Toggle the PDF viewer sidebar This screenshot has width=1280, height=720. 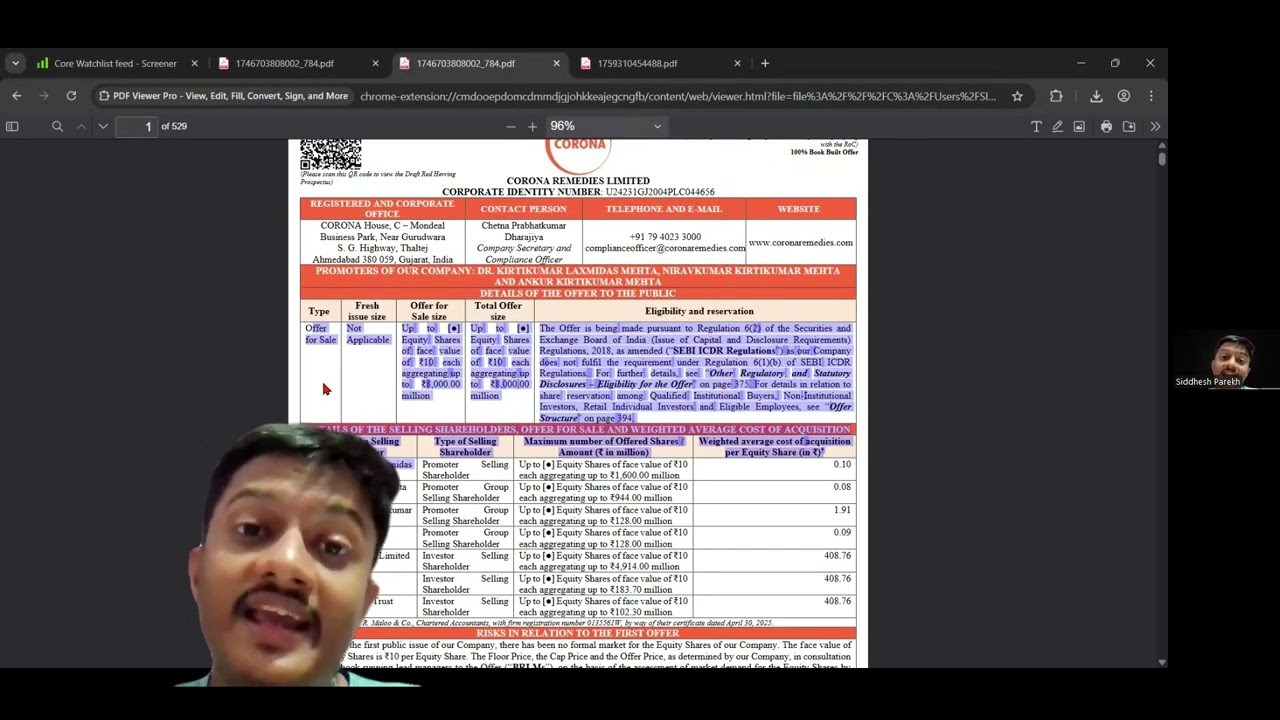tap(12, 126)
